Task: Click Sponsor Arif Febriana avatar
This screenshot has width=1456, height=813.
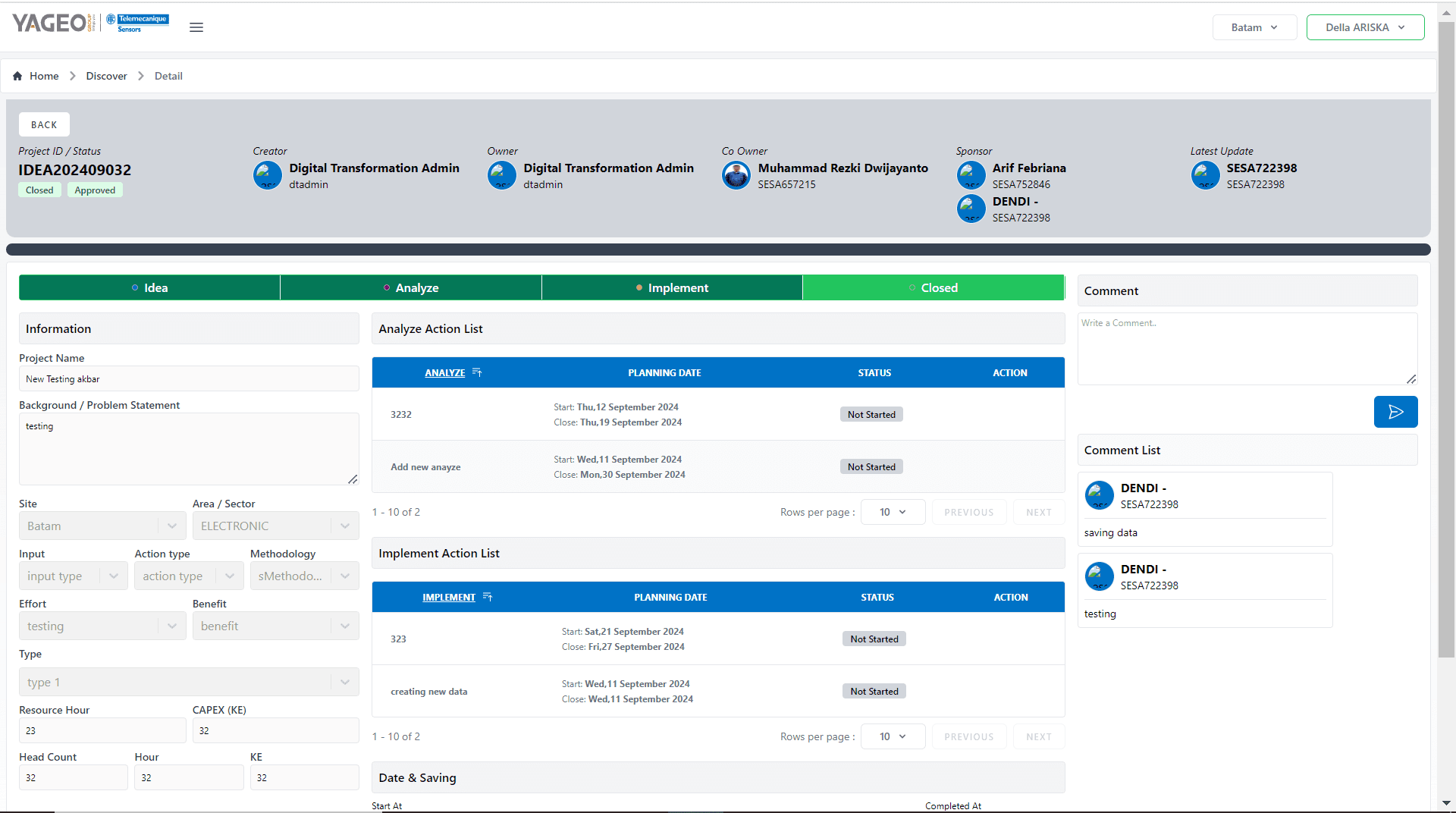Action: click(971, 175)
